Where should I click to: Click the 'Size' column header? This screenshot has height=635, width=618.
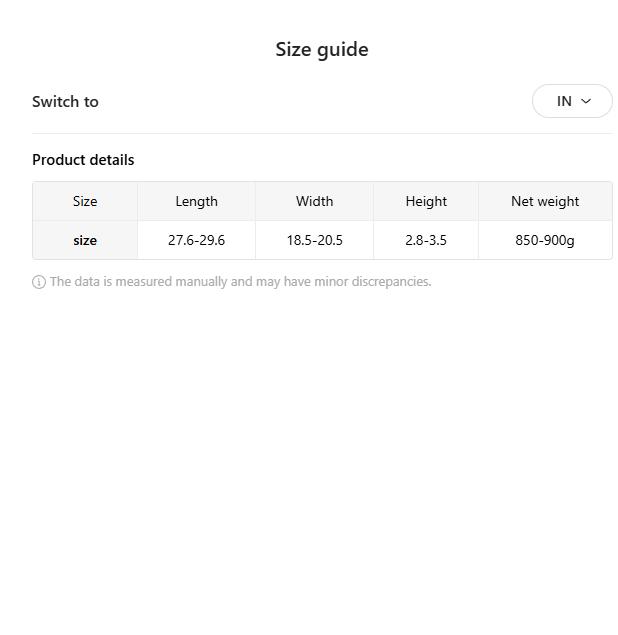point(85,201)
